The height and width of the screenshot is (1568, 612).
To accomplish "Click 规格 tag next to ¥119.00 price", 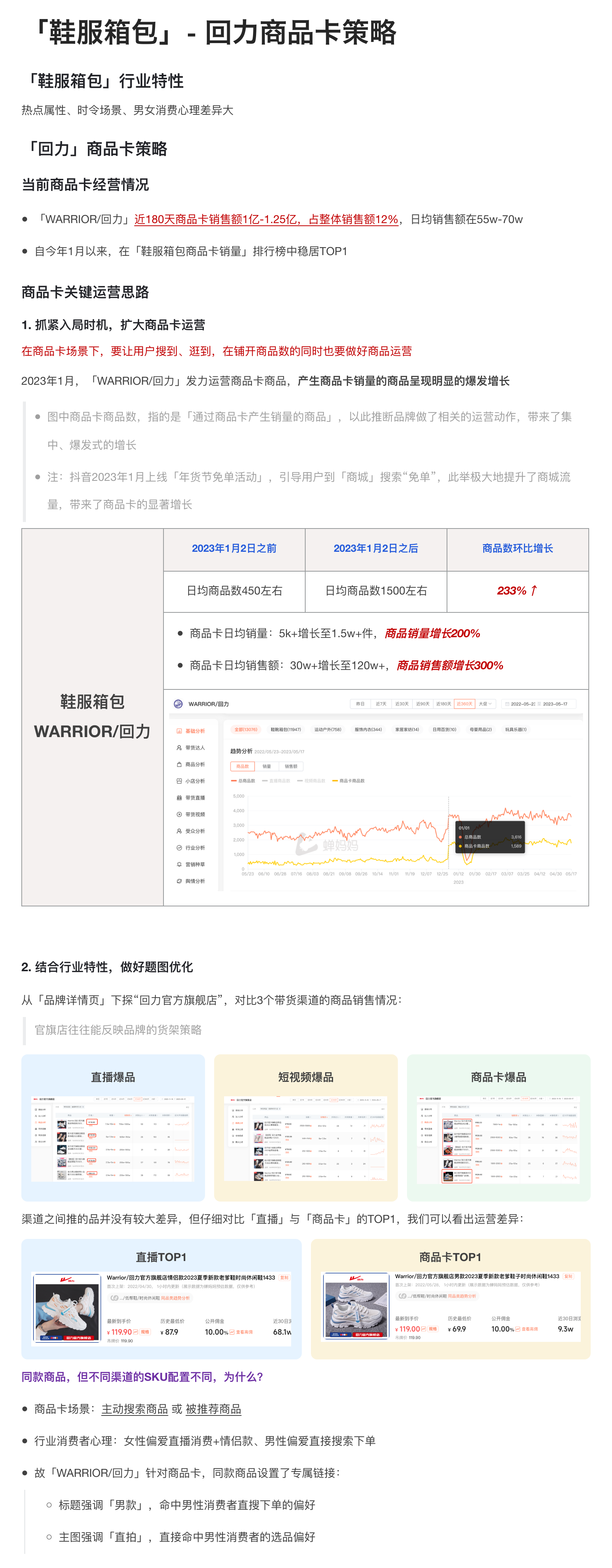I will (433, 1329).
